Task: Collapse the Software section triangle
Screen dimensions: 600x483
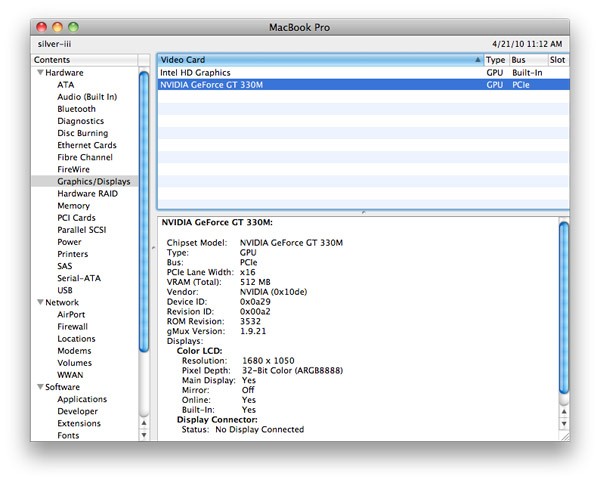Action: click(x=40, y=386)
